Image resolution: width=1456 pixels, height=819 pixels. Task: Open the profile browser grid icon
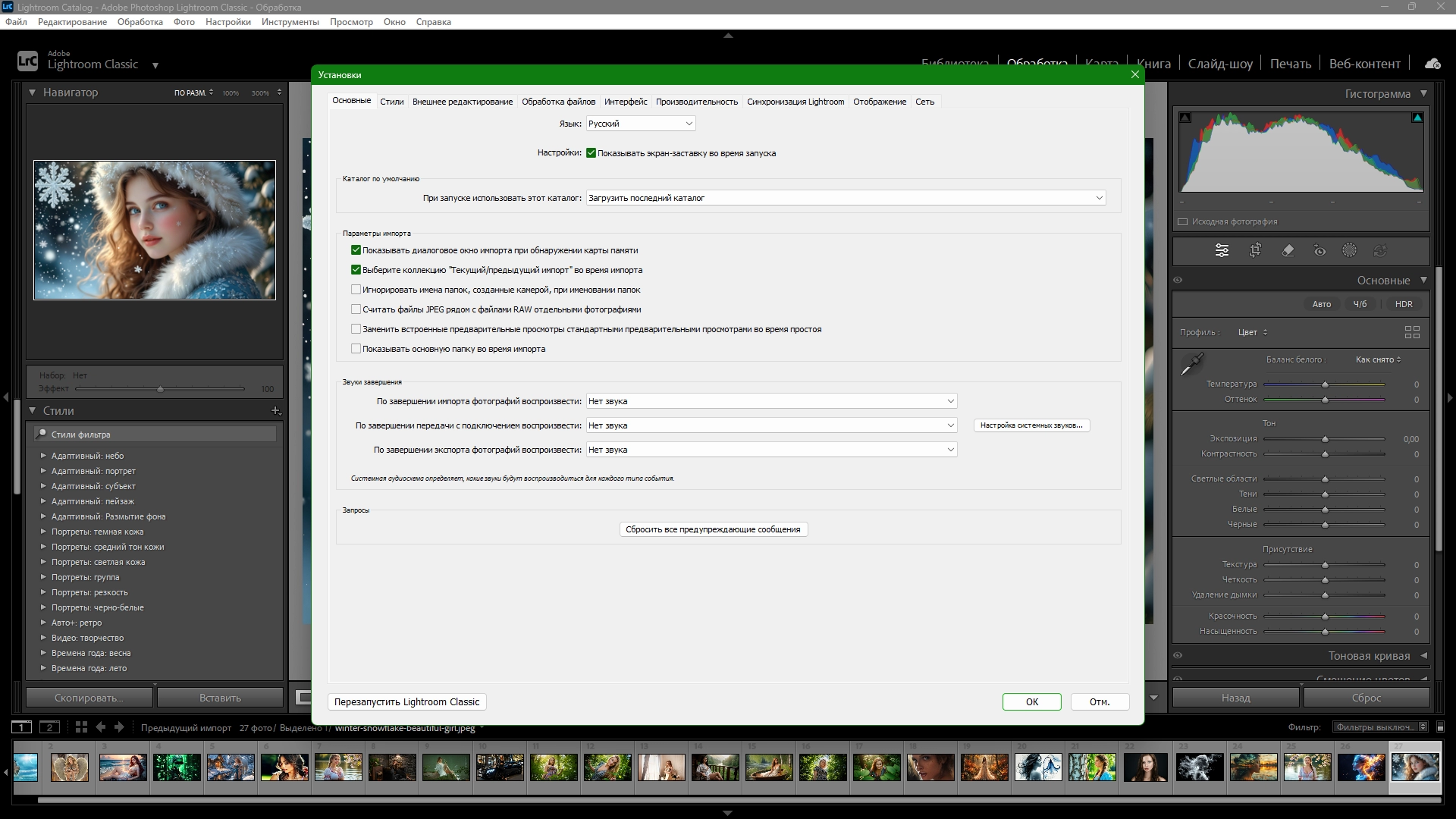coord(1411,332)
